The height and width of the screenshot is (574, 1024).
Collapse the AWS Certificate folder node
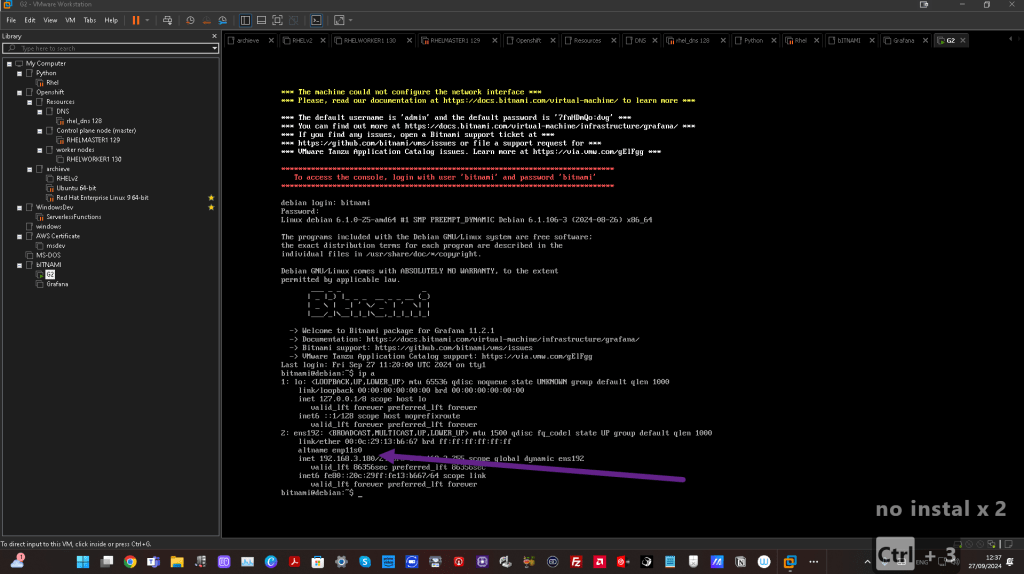pyautogui.click(x=20, y=236)
